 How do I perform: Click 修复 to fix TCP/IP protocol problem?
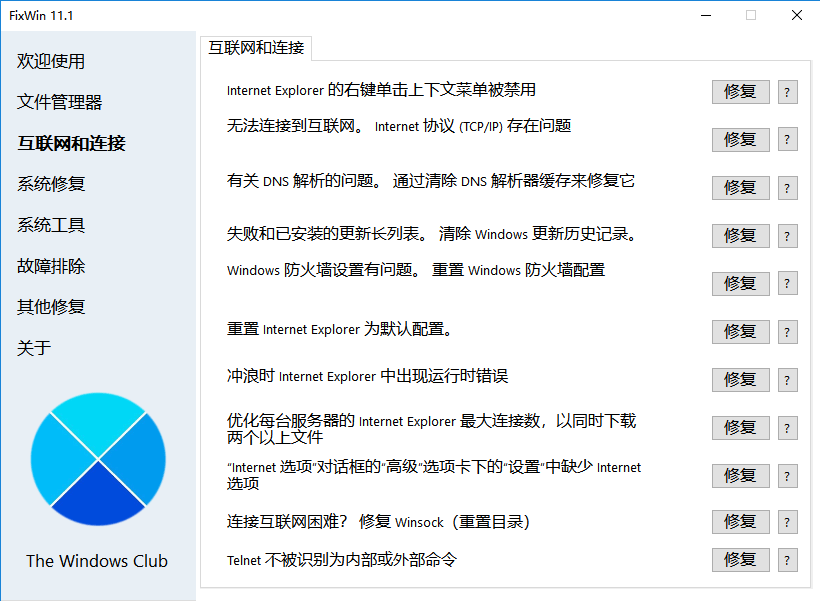coord(740,139)
